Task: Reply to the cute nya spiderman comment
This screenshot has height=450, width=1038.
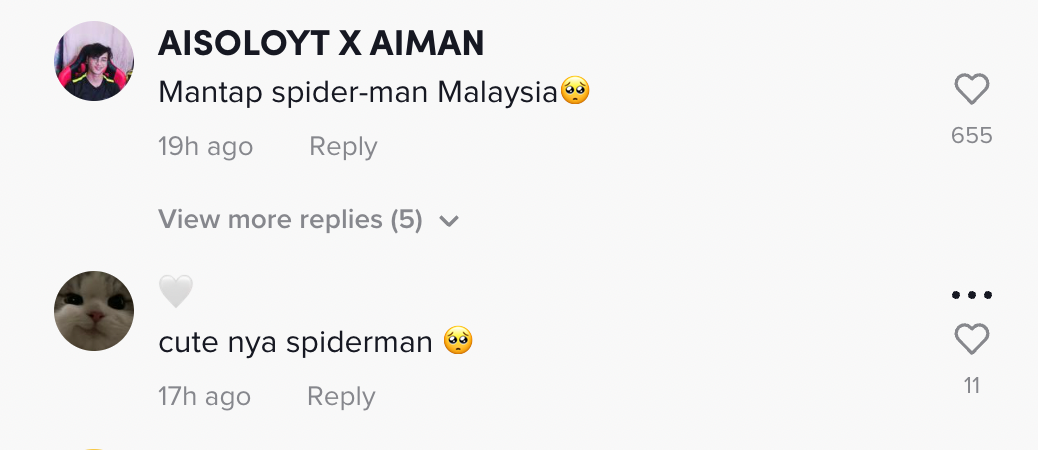Action: pyautogui.click(x=341, y=396)
